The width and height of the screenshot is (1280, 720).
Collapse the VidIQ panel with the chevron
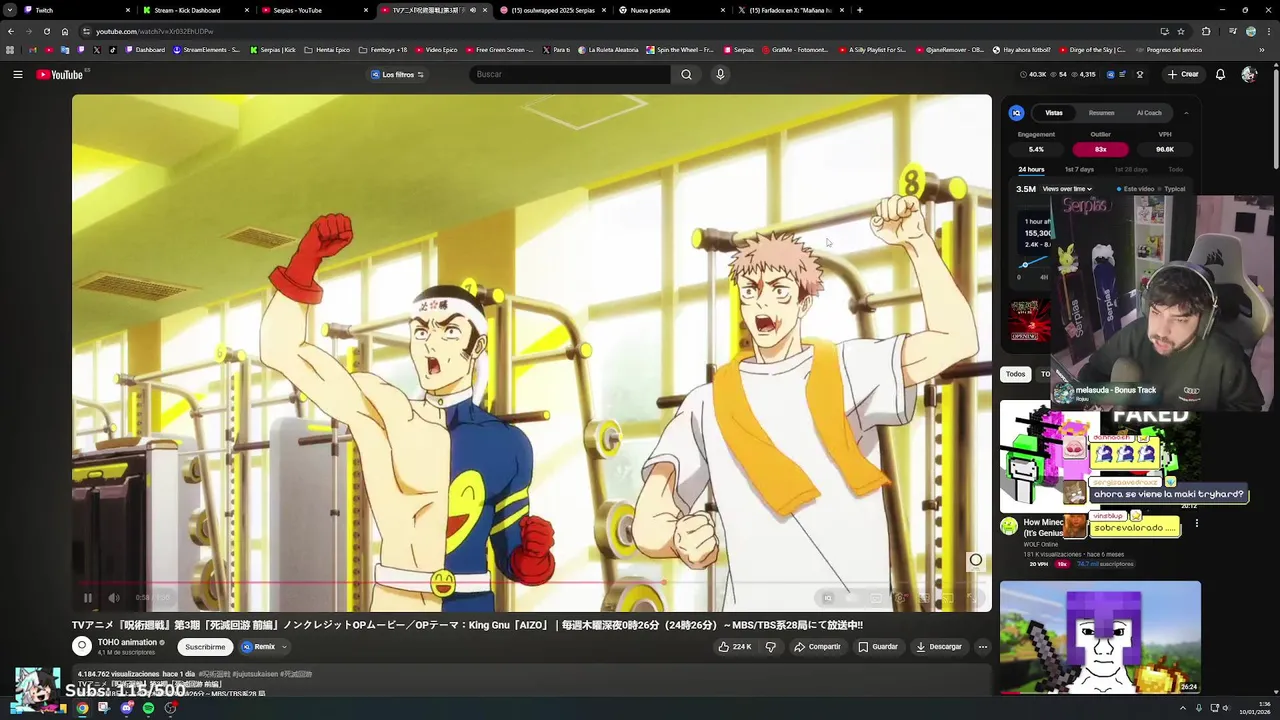[1186, 113]
